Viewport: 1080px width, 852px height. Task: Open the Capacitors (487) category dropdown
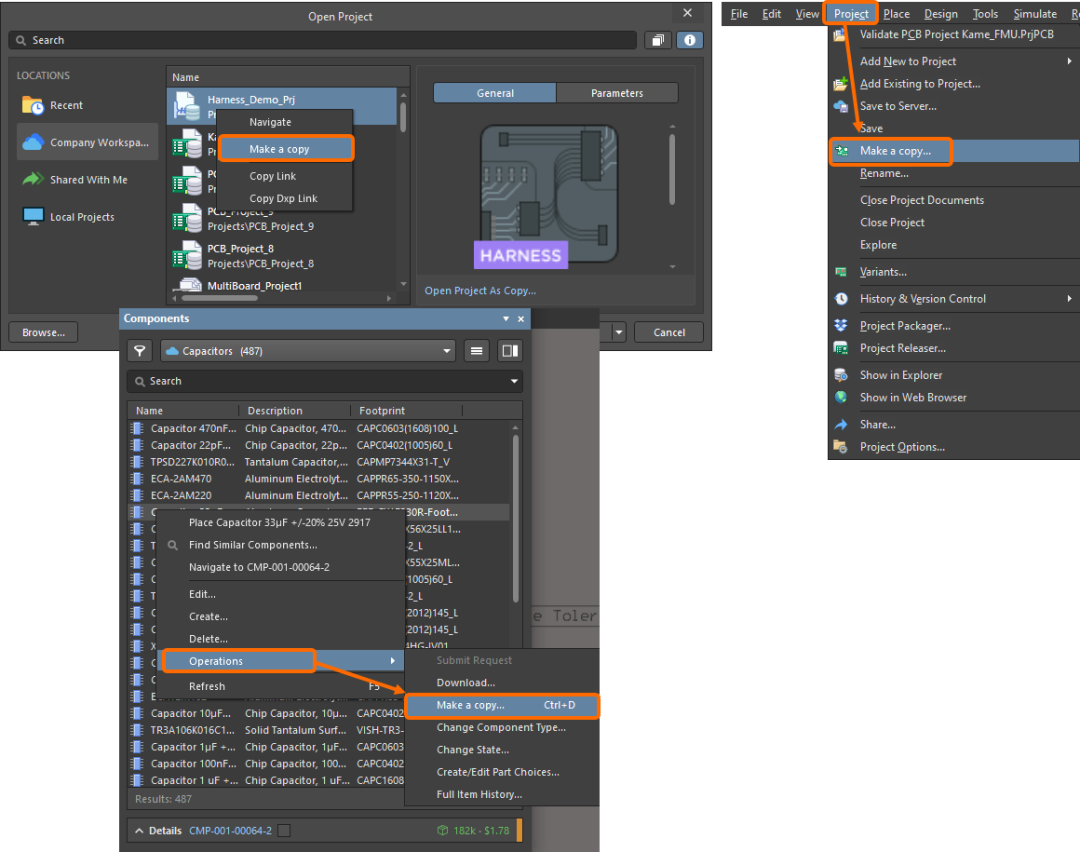point(309,351)
